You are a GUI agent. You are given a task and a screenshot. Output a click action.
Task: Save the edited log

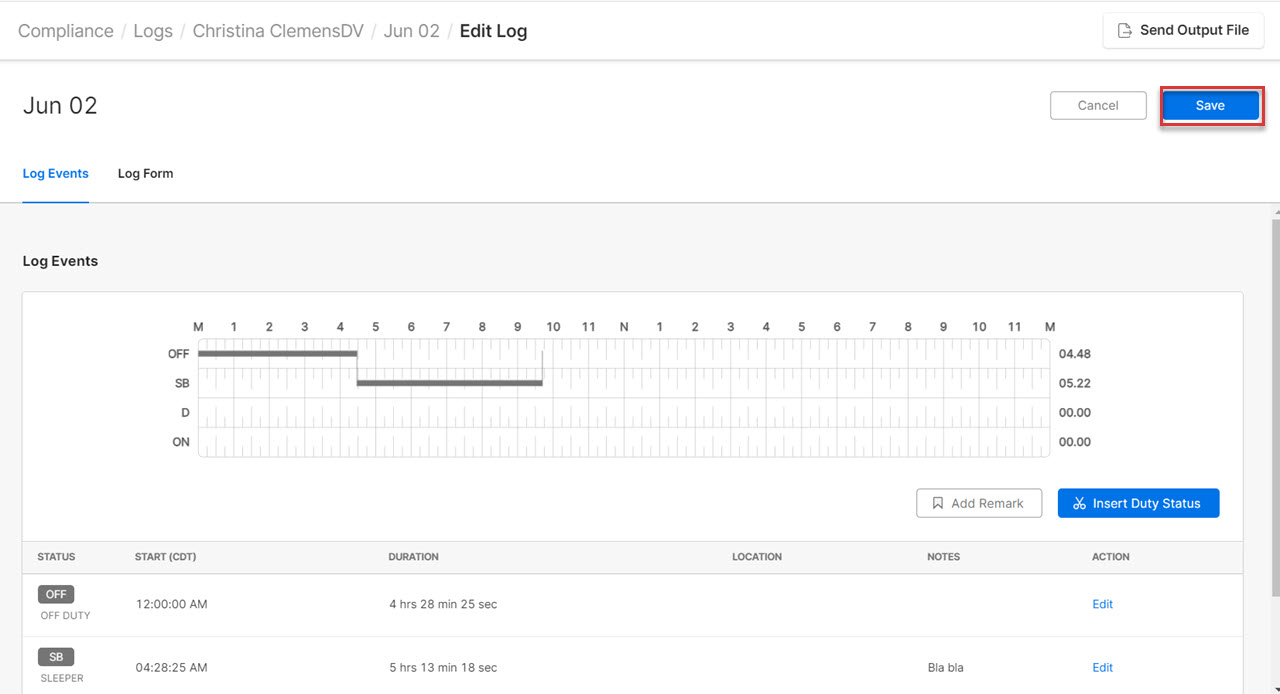(x=1210, y=106)
